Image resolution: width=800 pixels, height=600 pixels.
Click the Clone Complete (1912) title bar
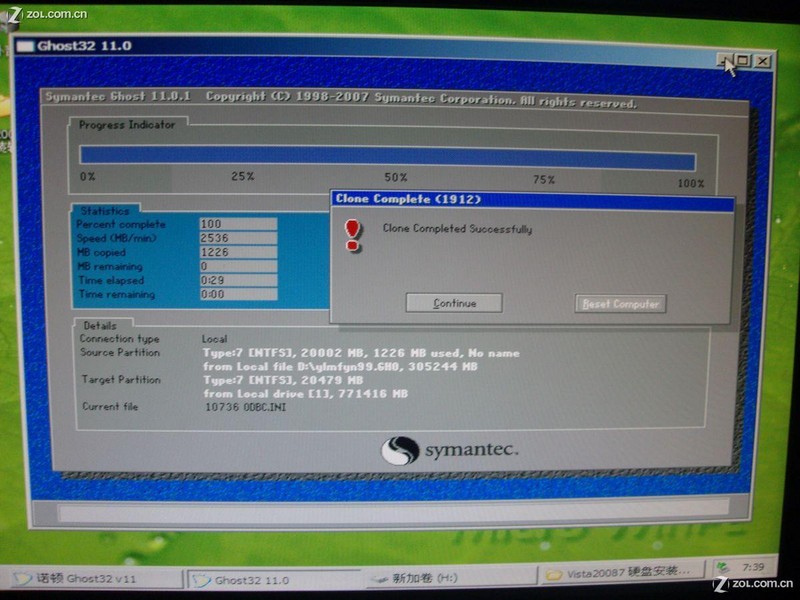point(533,199)
